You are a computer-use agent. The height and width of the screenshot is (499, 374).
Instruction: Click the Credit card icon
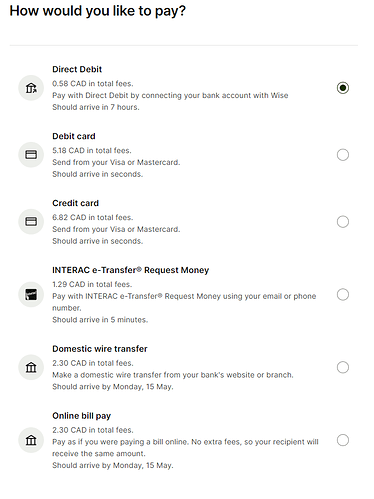[x=31, y=222]
